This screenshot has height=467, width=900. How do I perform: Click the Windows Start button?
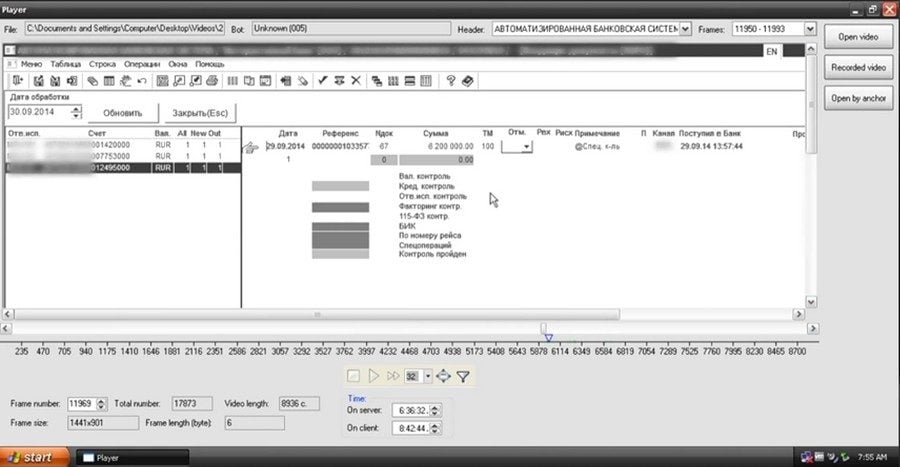[35, 457]
